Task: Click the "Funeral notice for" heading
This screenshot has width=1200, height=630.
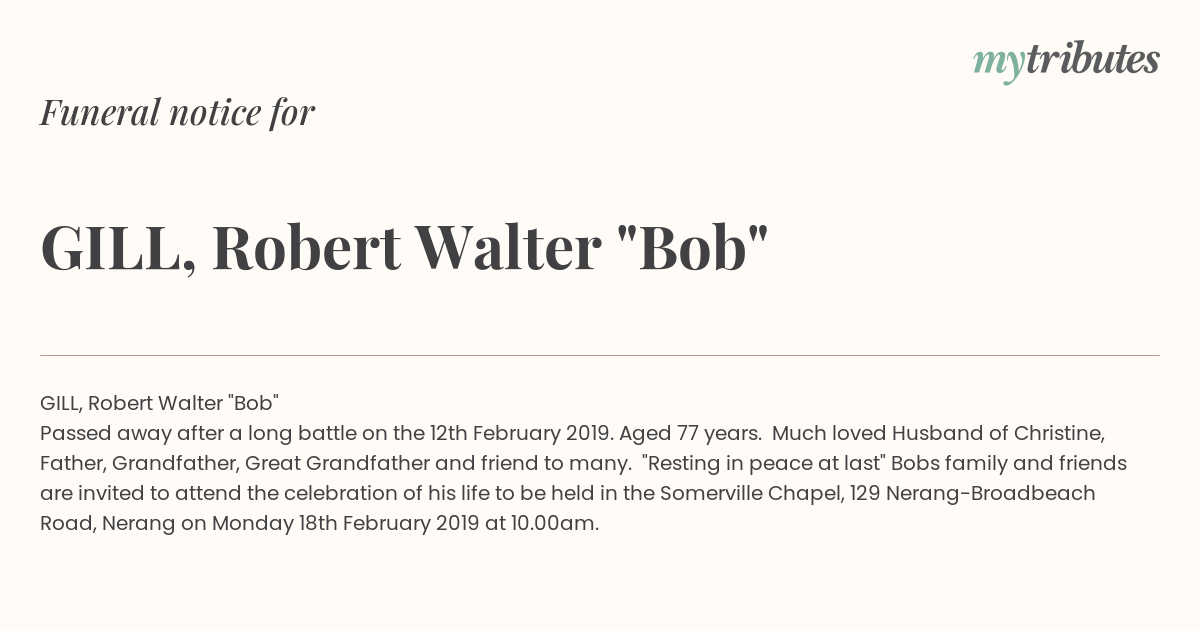Action: [177, 112]
